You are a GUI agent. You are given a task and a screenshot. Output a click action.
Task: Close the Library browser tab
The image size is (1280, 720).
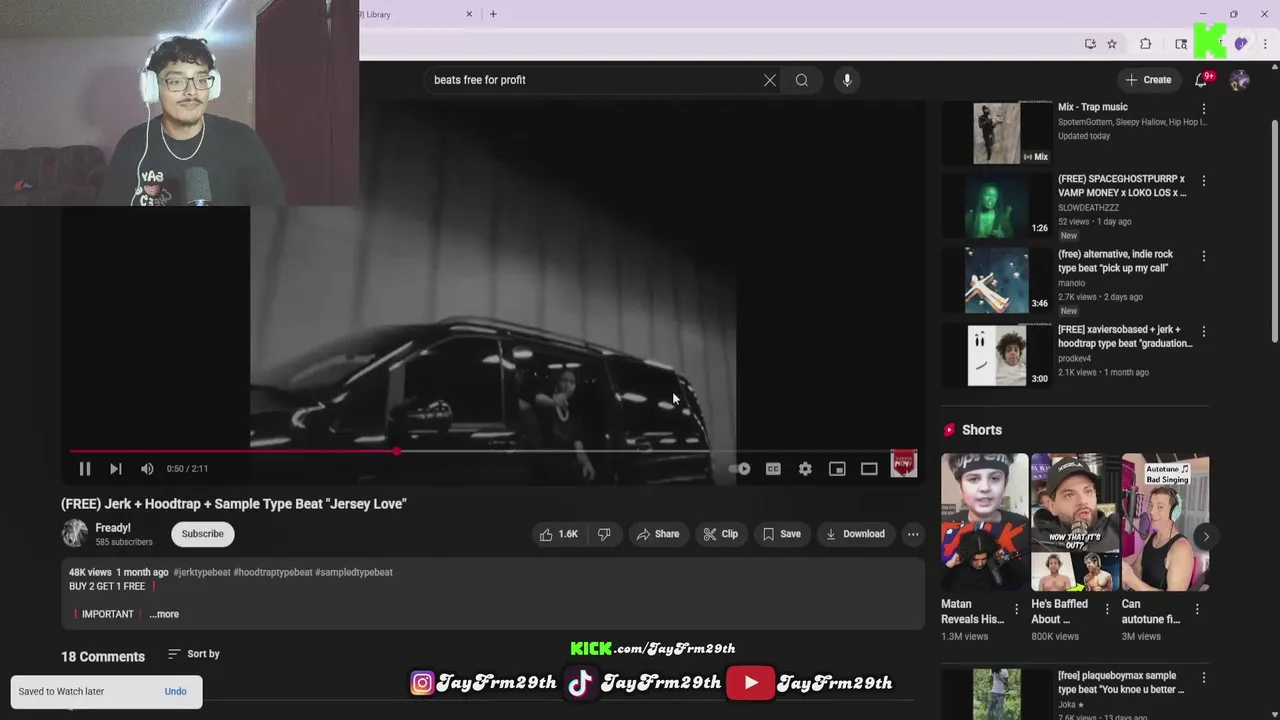click(x=470, y=14)
